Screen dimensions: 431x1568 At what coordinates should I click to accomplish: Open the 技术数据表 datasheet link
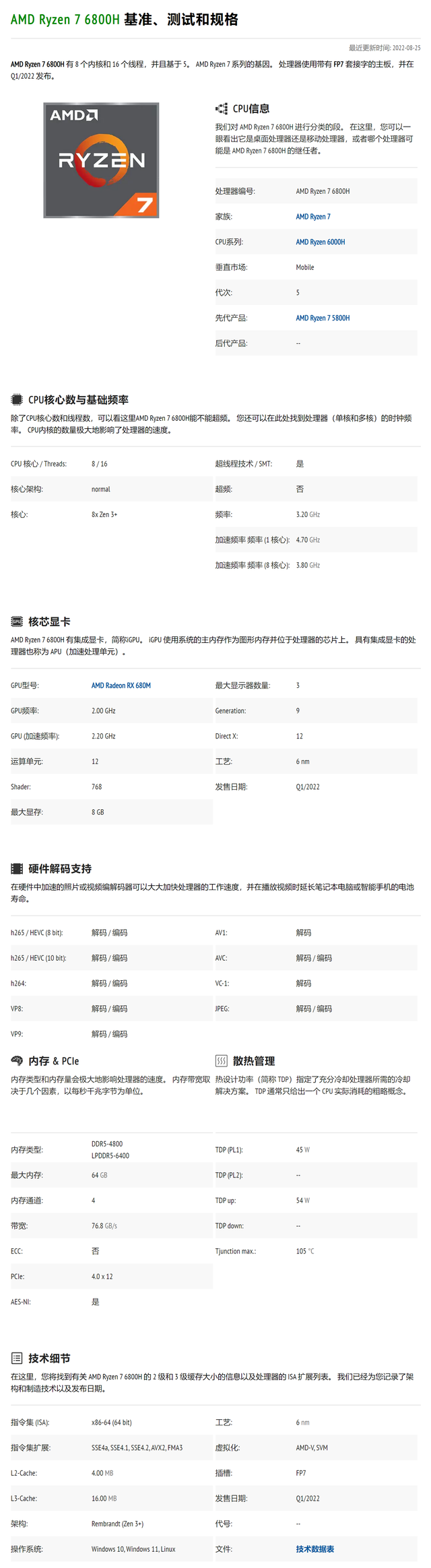click(315, 1549)
